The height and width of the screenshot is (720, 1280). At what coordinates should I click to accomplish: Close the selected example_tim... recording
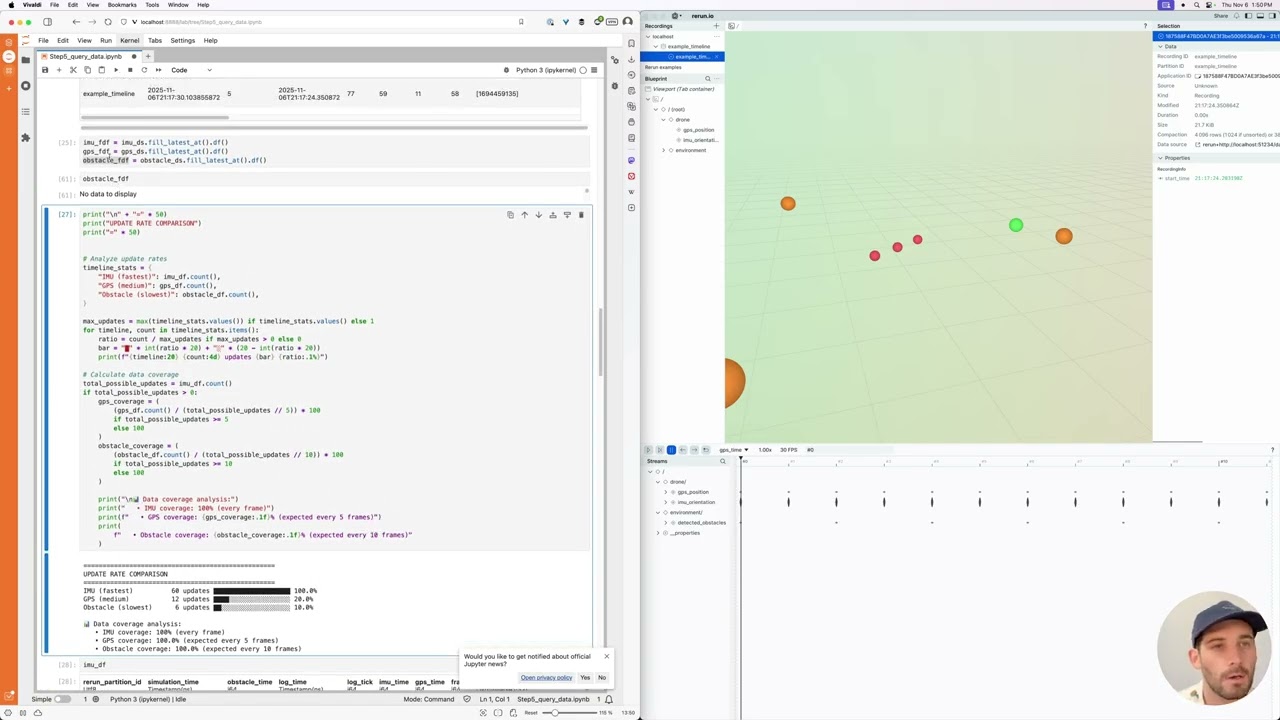[x=717, y=57]
